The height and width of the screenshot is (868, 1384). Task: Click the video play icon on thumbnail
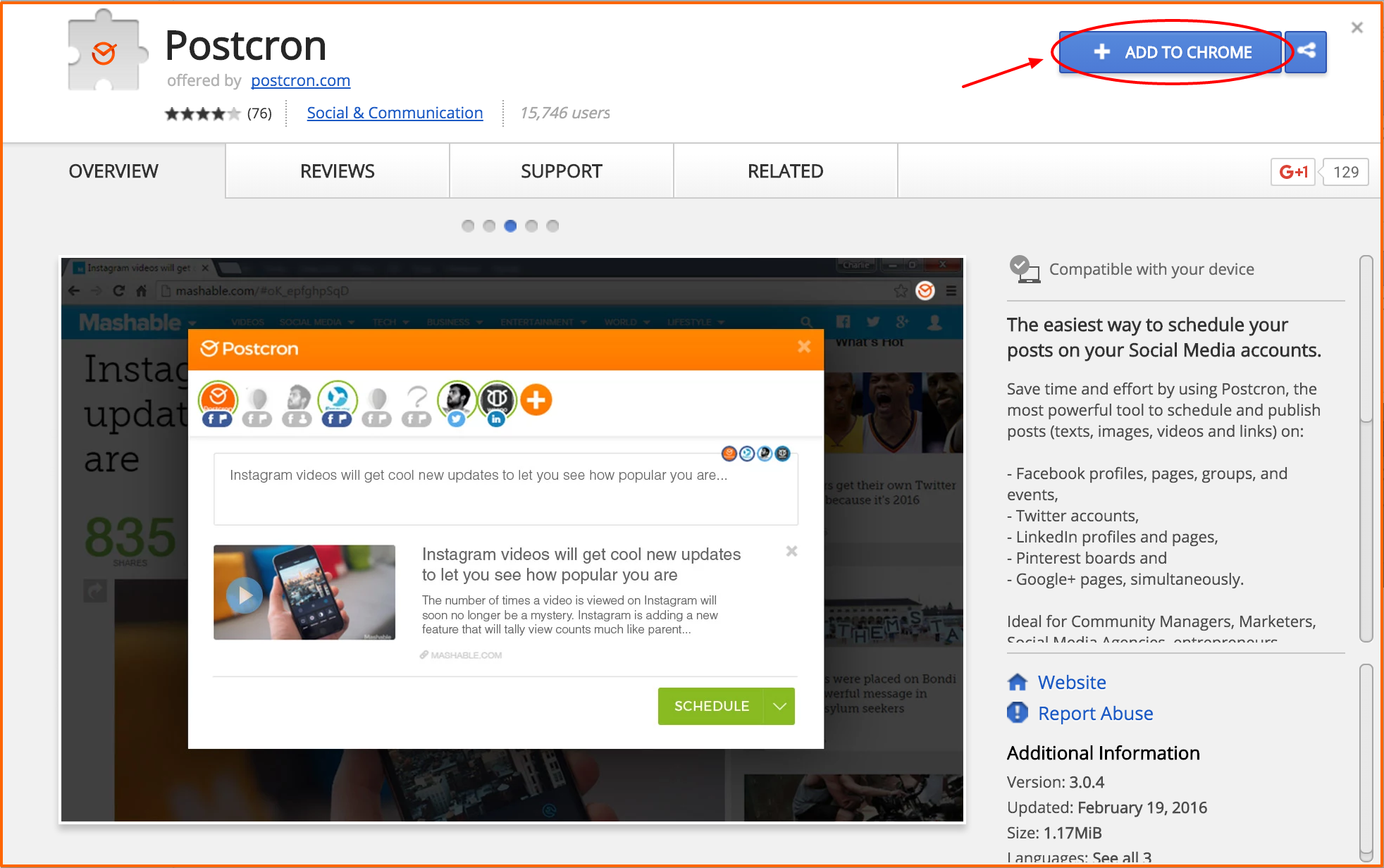245,595
